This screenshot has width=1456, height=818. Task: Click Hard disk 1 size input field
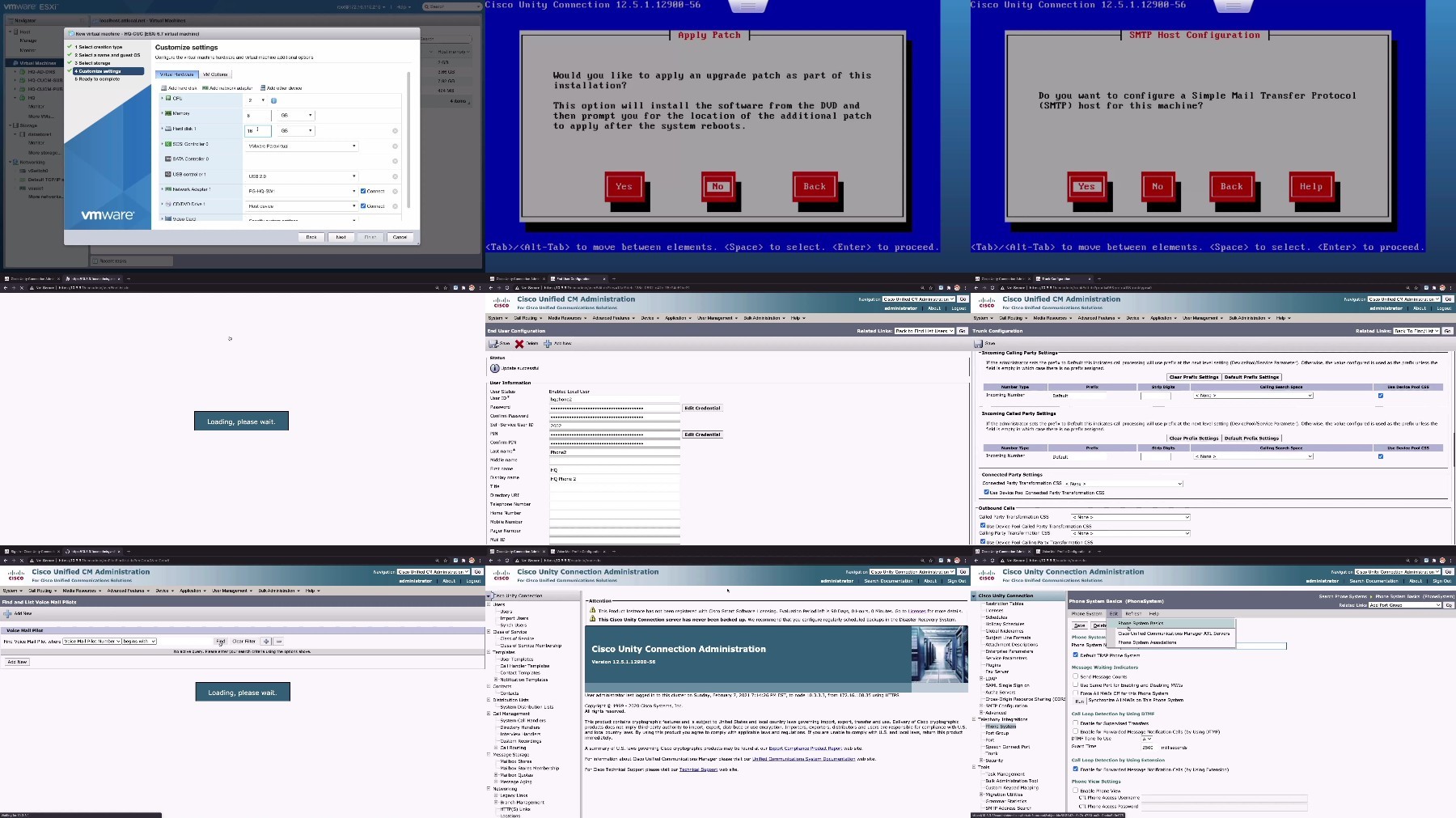coord(258,130)
